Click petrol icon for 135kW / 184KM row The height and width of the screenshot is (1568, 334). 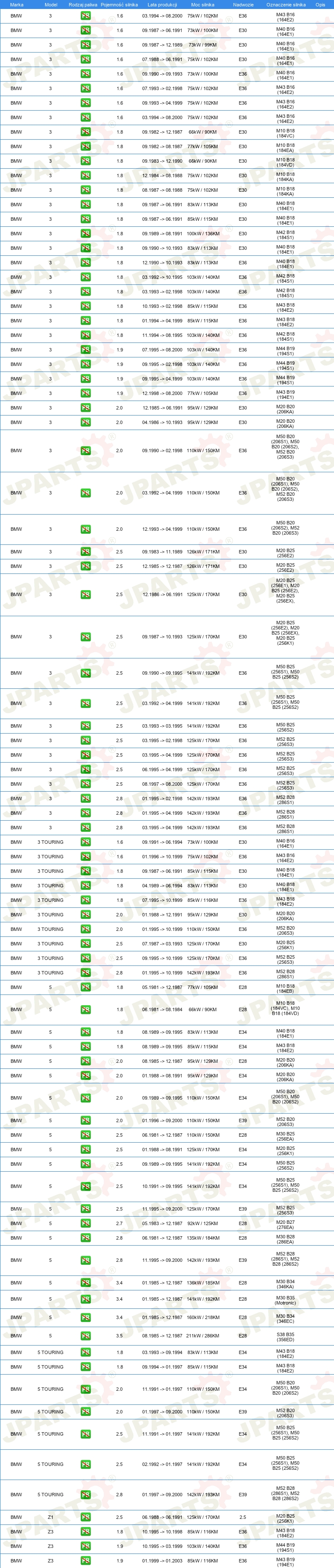coord(86,1237)
